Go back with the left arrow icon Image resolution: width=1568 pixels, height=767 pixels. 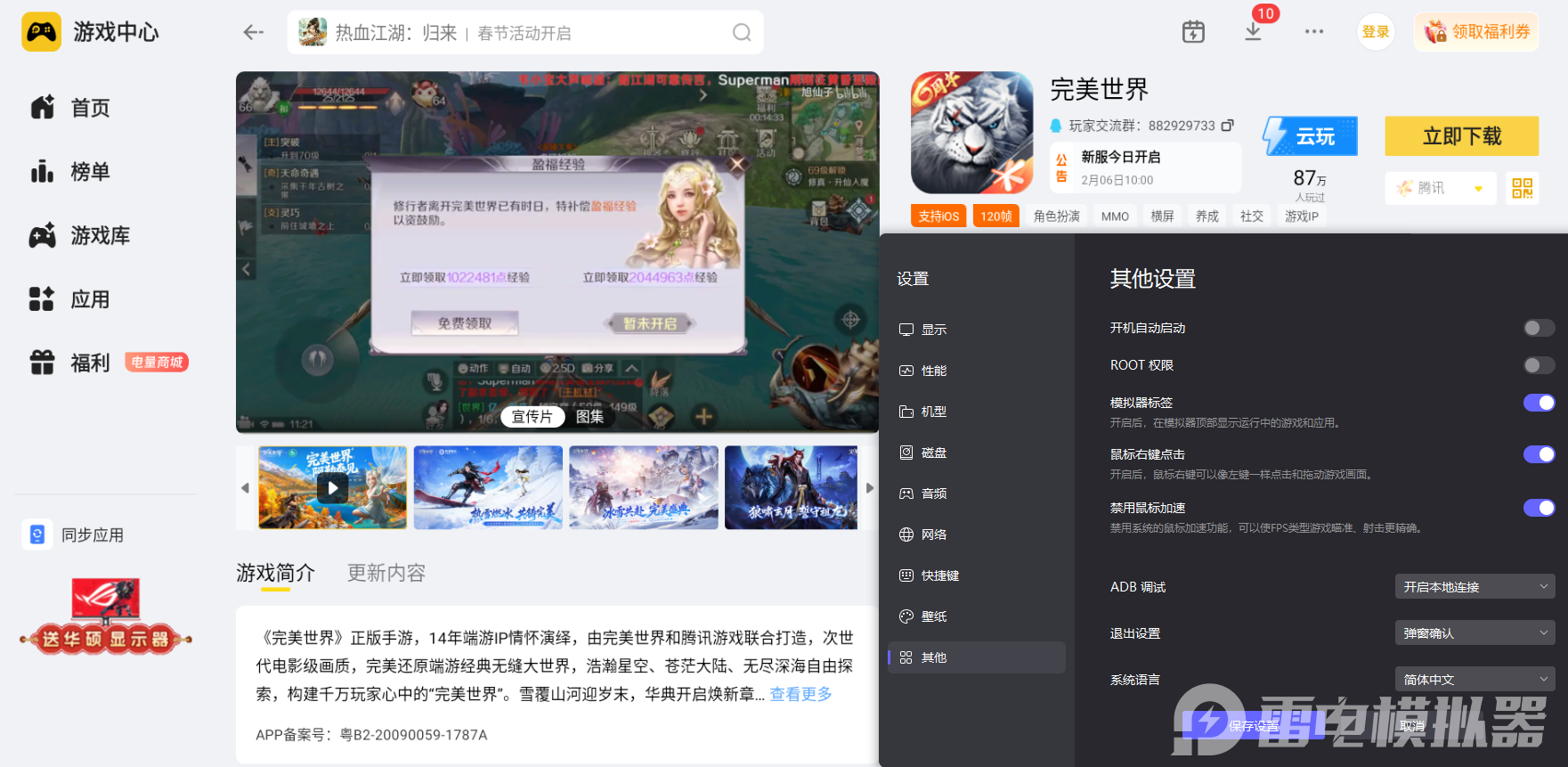[254, 33]
